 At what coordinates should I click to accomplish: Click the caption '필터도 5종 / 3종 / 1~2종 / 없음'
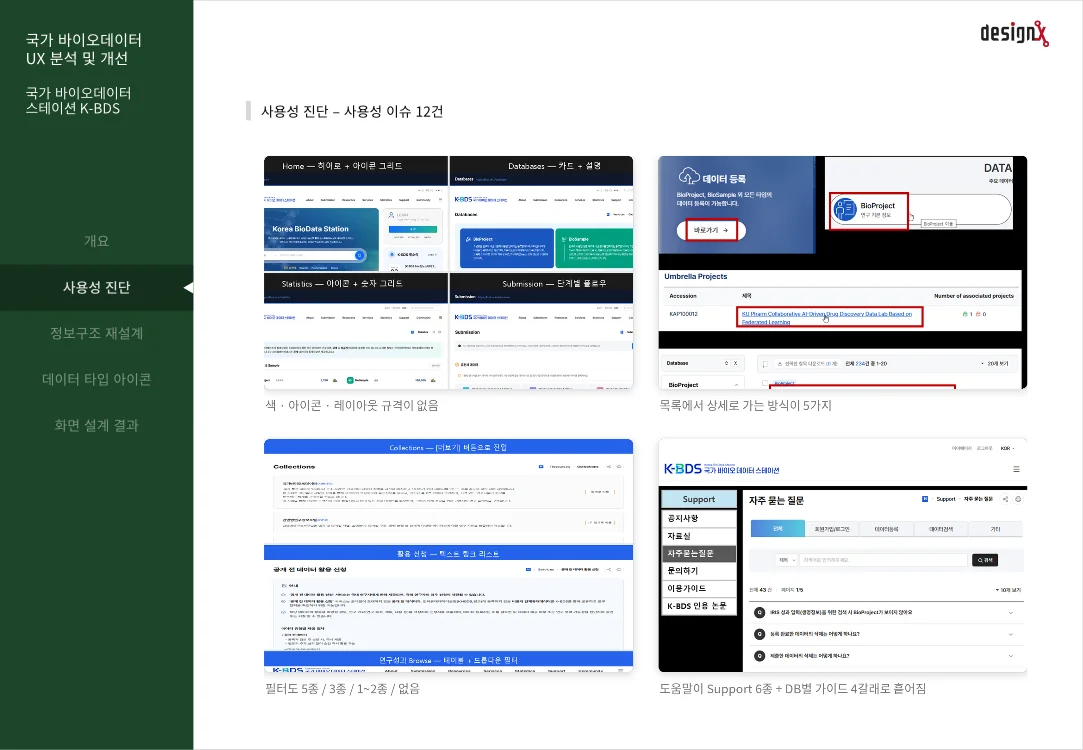(343, 689)
